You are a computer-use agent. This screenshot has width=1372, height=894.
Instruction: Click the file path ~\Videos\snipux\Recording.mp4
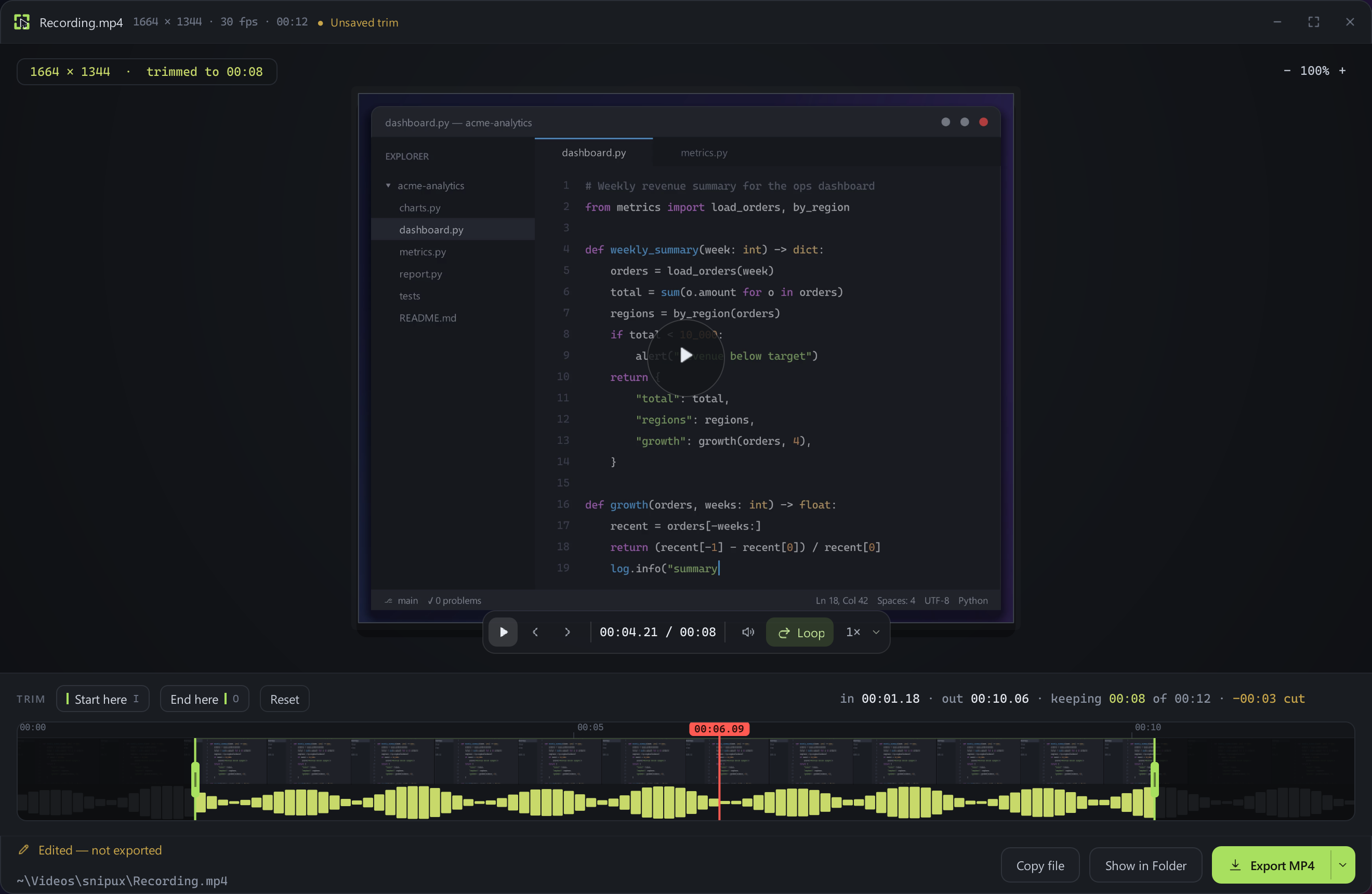click(x=122, y=880)
